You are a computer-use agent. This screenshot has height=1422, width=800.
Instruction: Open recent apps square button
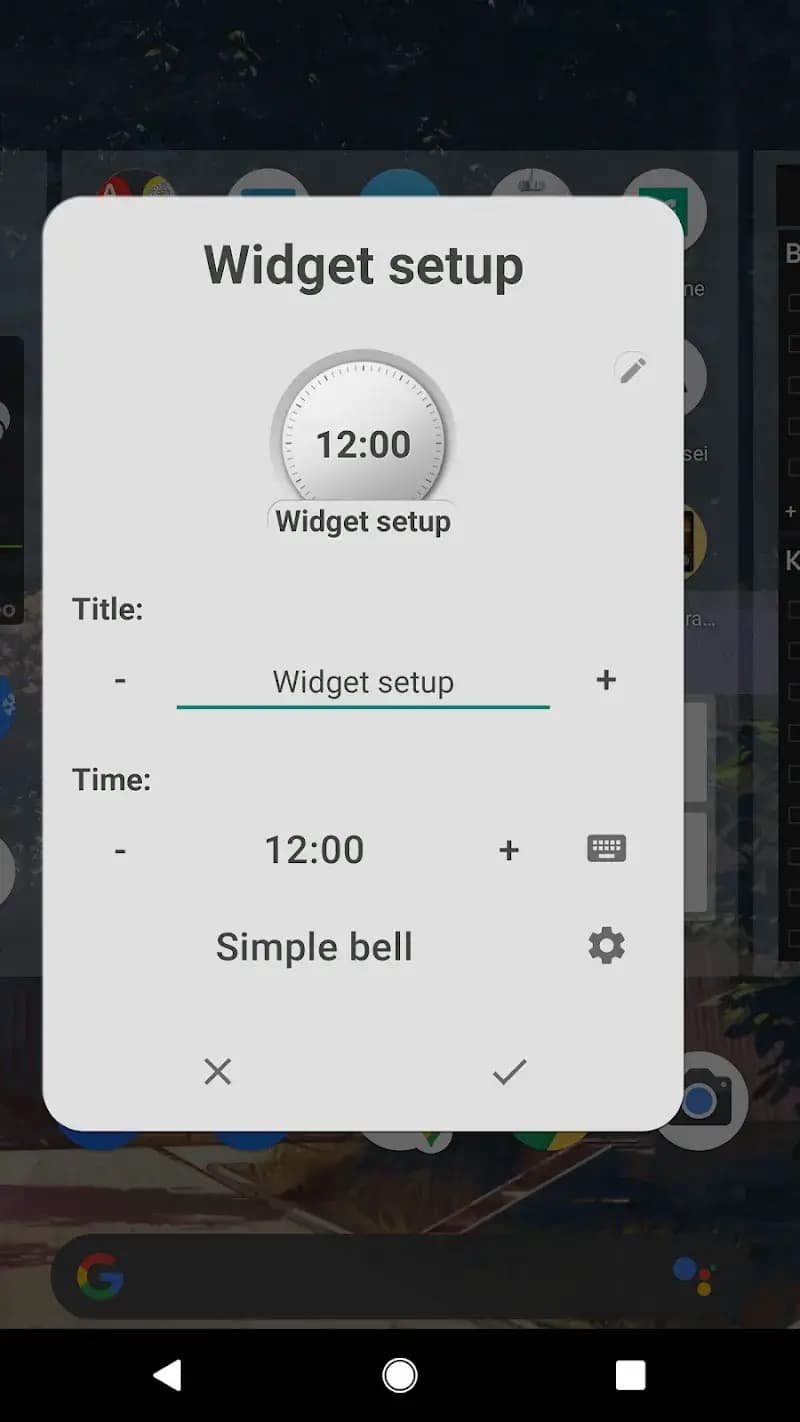pos(630,1375)
